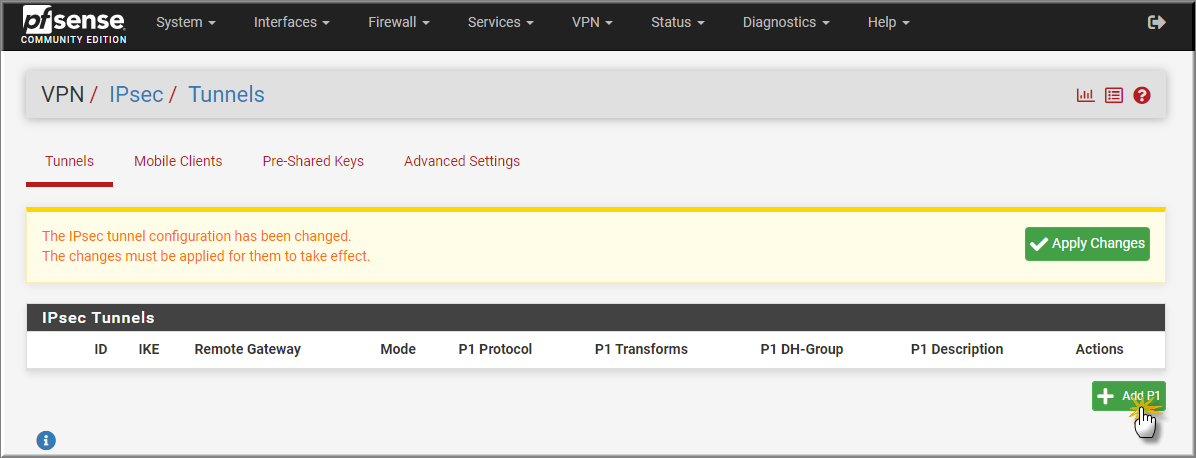Open the Advanced Settings tab
Viewport: 1196px width, 458px height.
click(462, 161)
